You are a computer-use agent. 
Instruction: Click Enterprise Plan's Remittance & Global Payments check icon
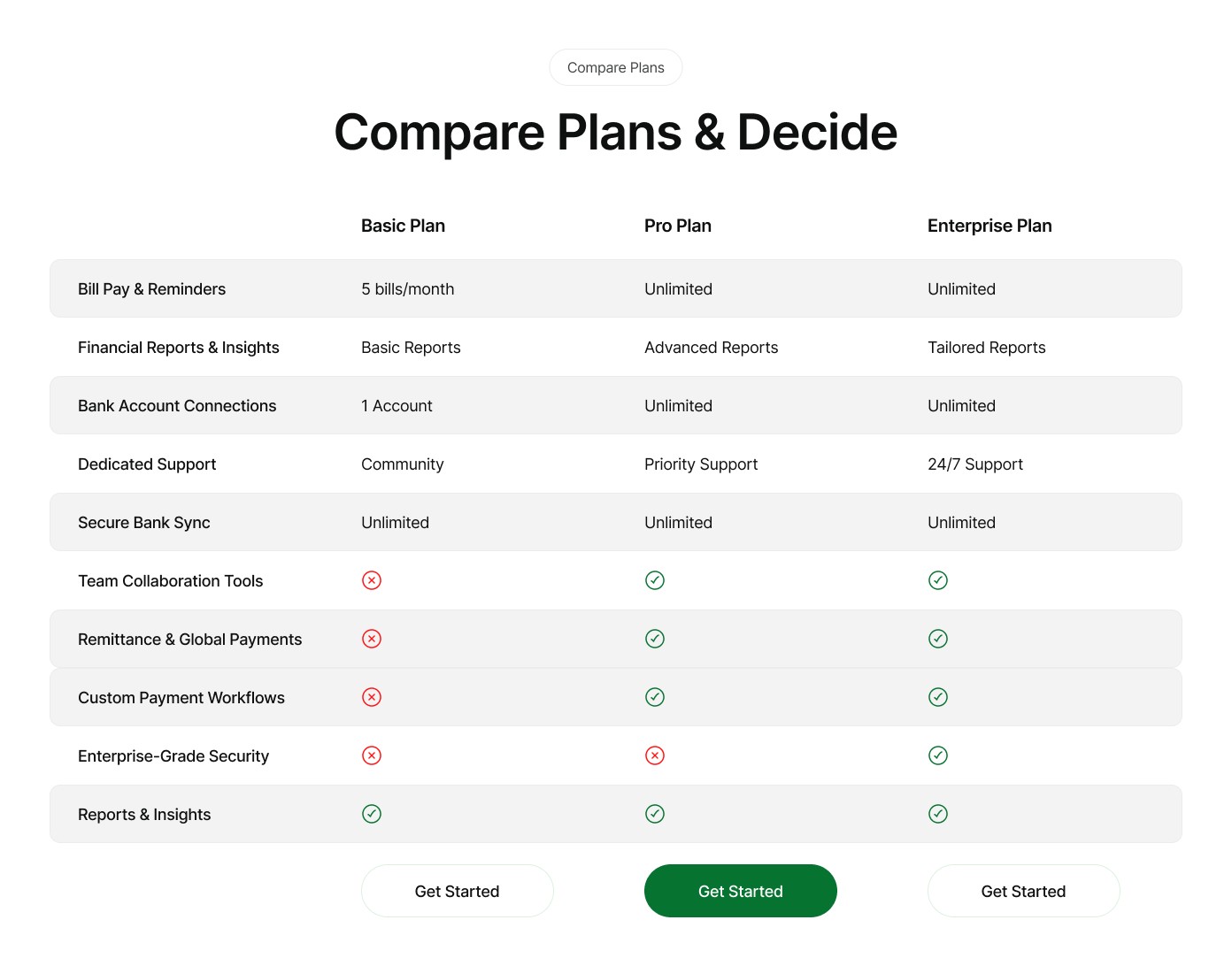tap(938, 639)
